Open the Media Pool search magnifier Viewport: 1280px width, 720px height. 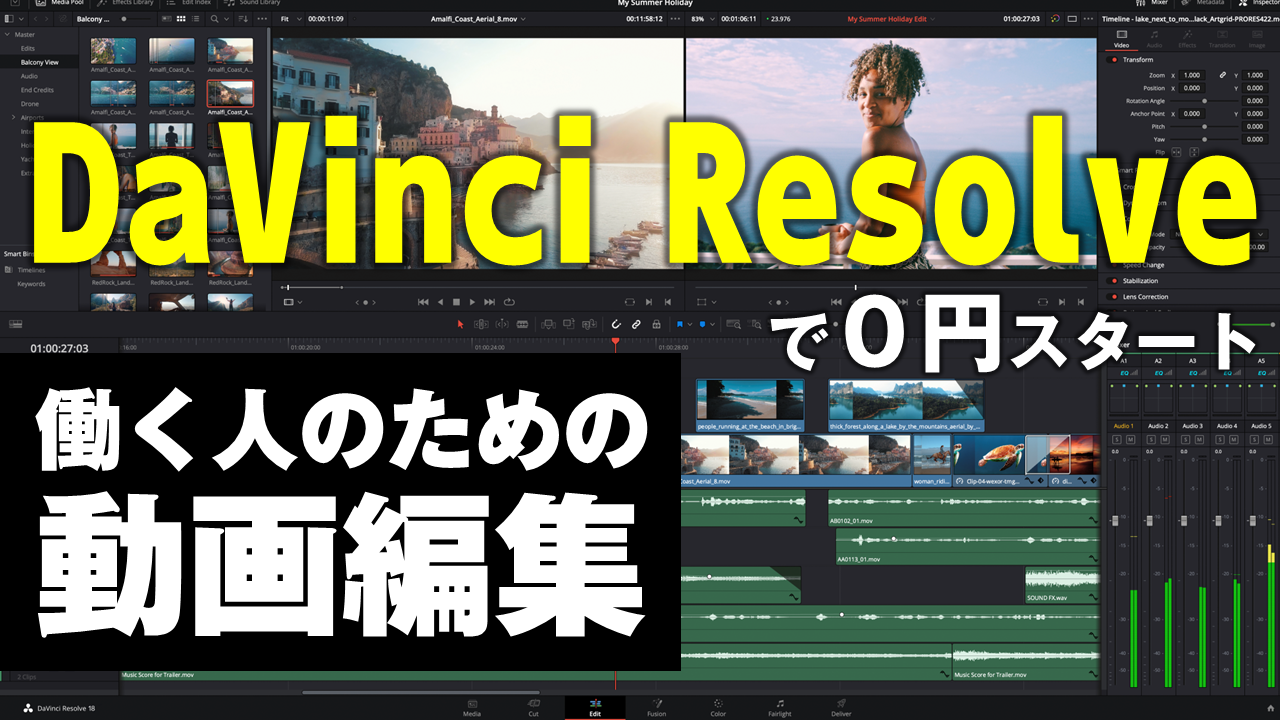213,19
